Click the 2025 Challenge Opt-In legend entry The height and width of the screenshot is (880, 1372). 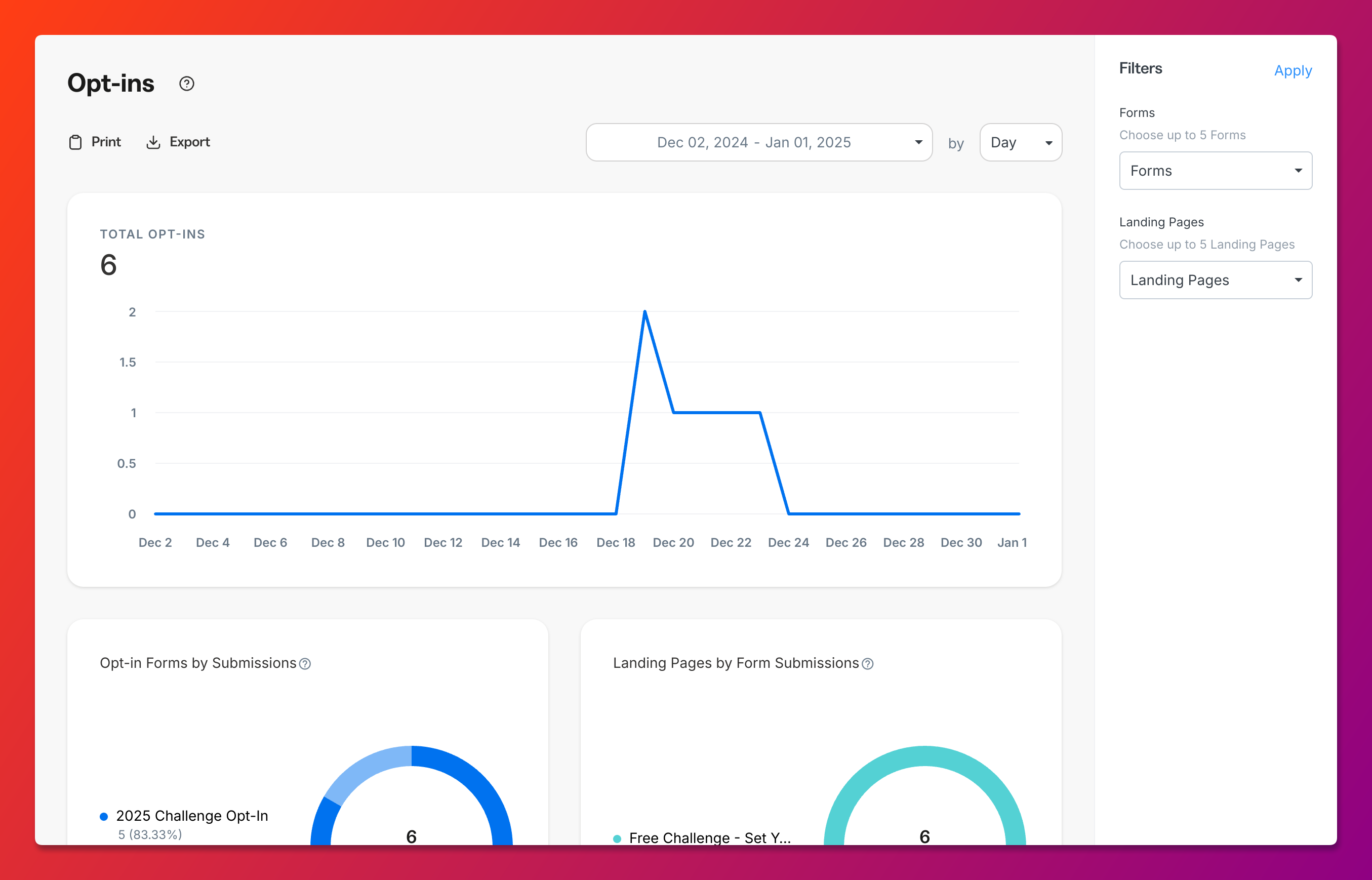[192, 816]
